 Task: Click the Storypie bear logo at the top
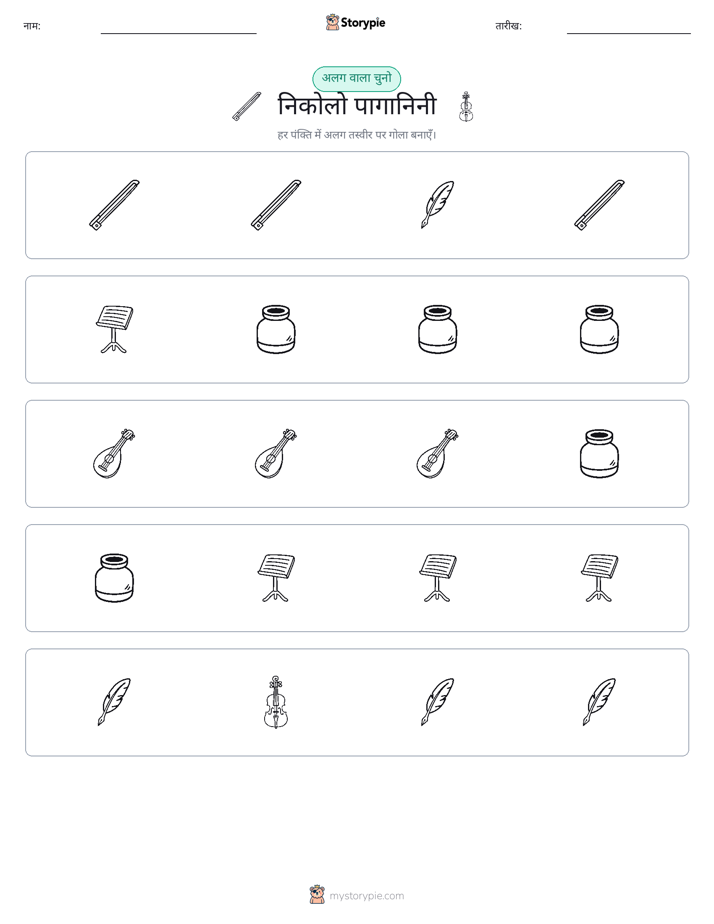tap(333, 22)
